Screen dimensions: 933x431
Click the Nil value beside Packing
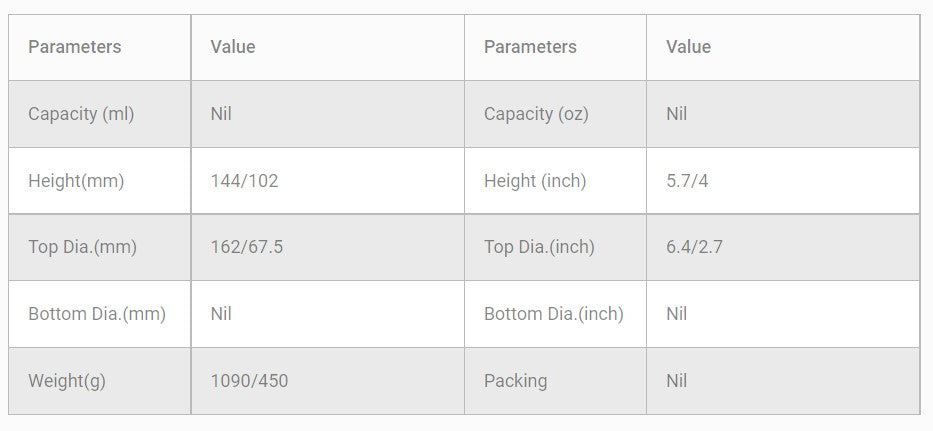pyautogui.click(x=677, y=381)
